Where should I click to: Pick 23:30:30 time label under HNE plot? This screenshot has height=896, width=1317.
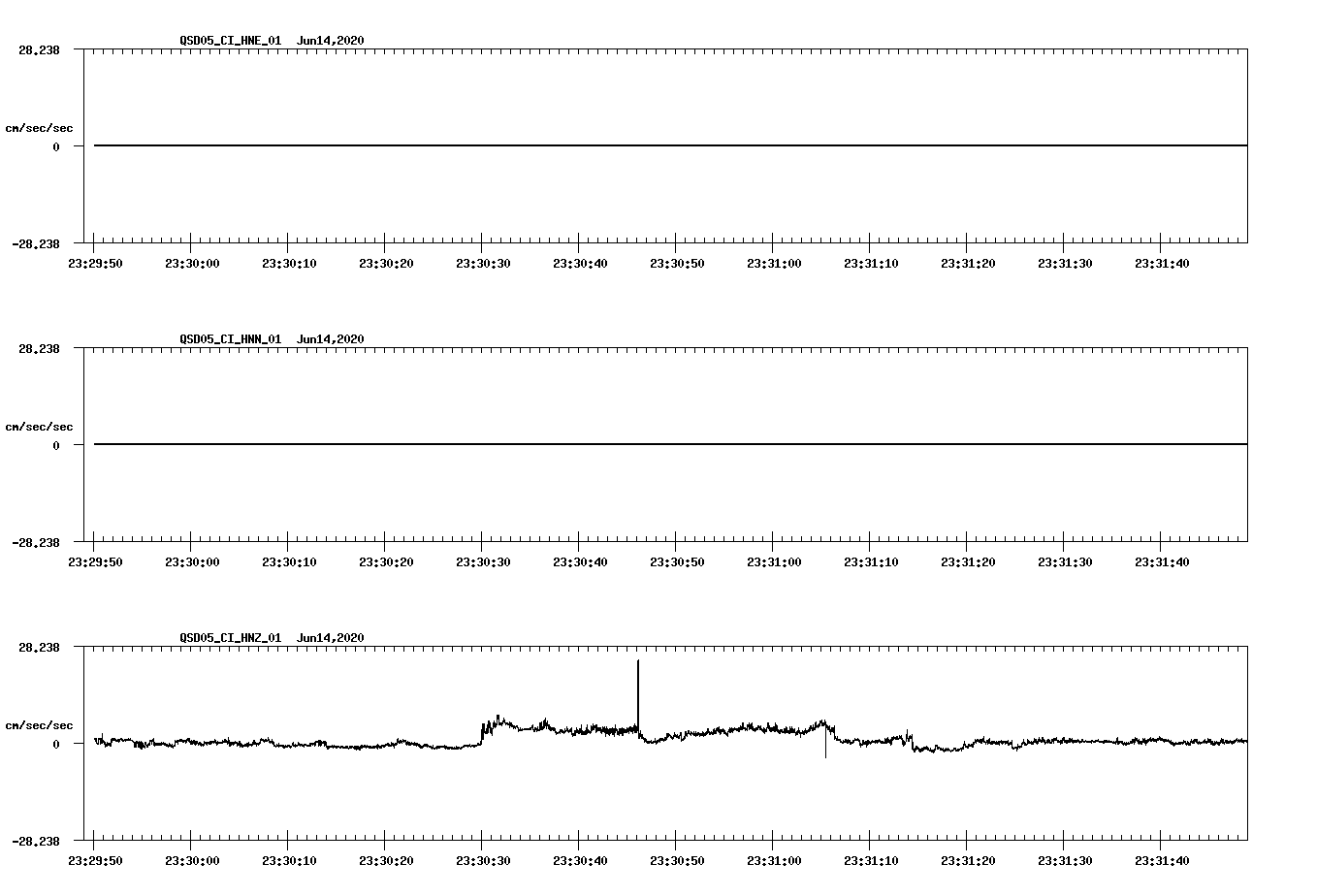tap(483, 264)
